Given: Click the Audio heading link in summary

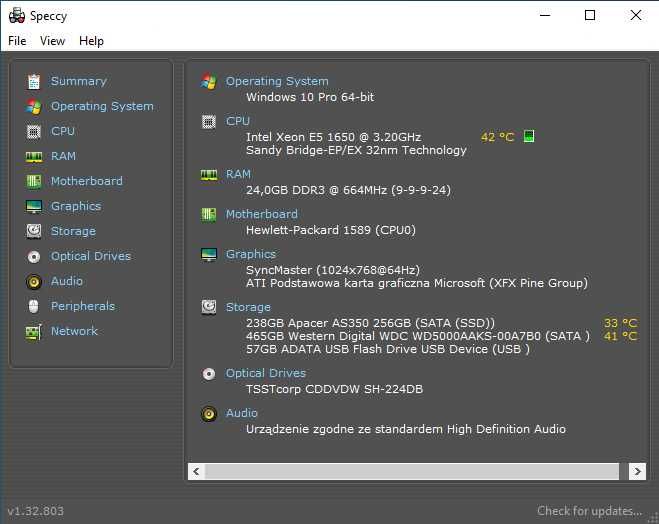Looking at the screenshot, I should pos(242,413).
